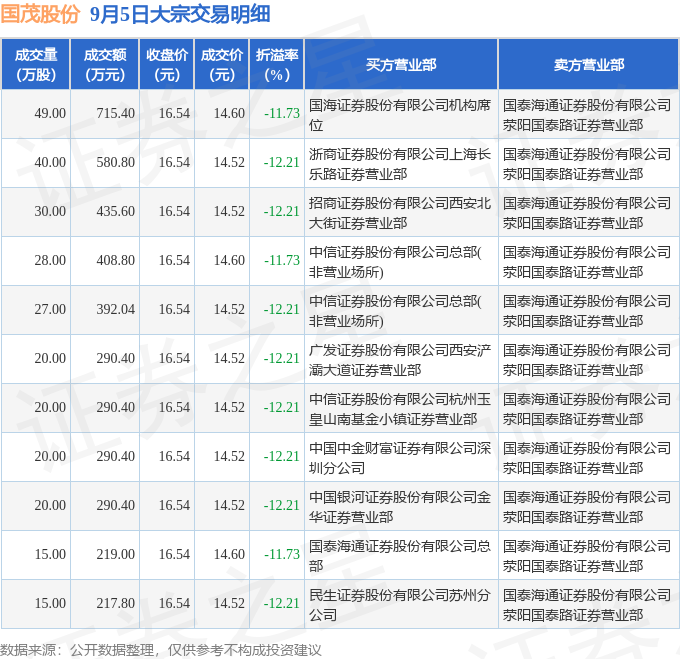
Task: Select the 折溢率(%) column header
Action: [276, 64]
